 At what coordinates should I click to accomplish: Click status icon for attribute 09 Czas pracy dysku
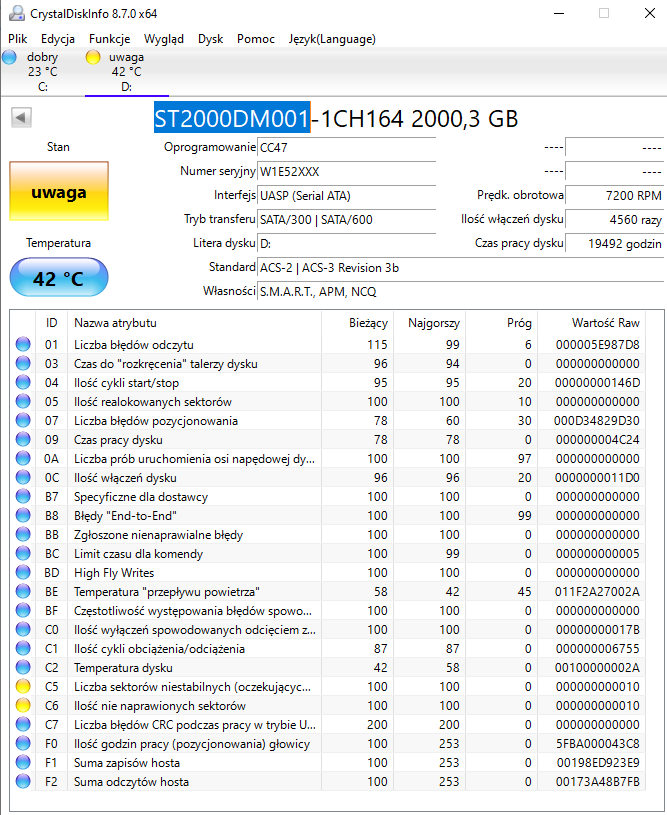[x=23, y=439]
